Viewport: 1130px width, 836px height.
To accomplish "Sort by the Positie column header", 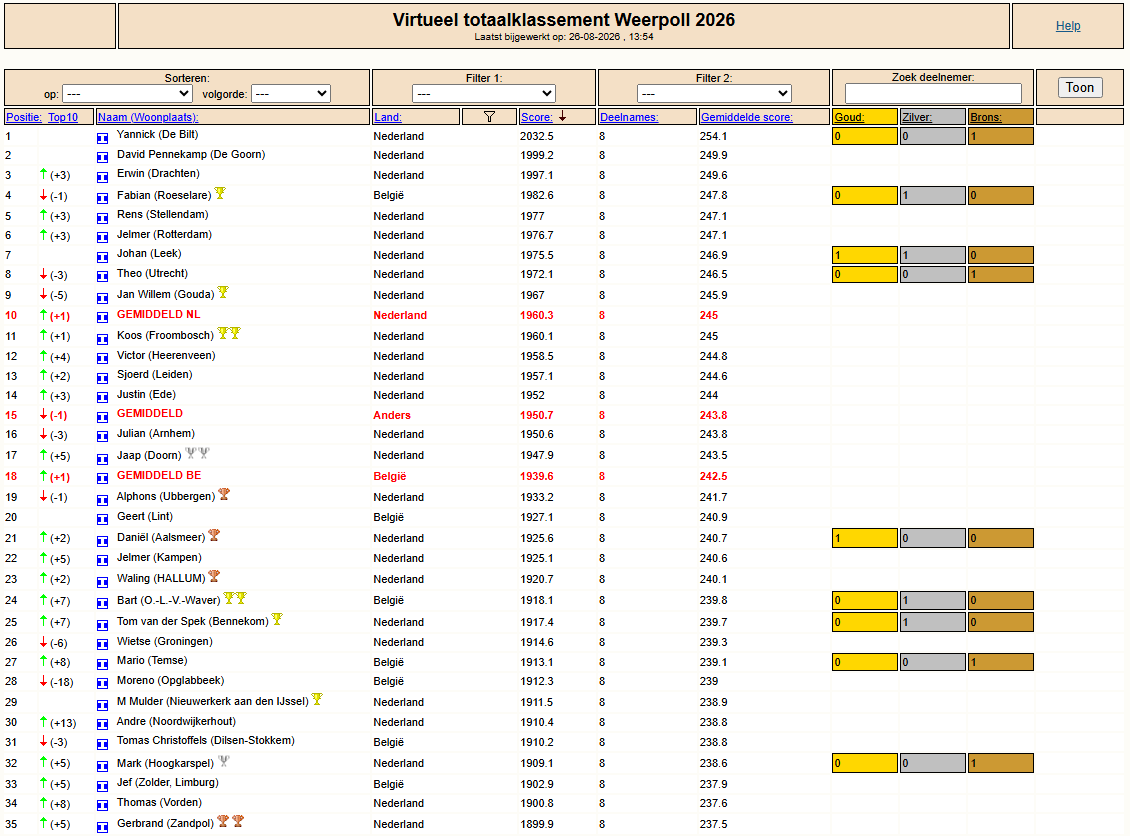I will pyautogui.click(x=24, y=117).
